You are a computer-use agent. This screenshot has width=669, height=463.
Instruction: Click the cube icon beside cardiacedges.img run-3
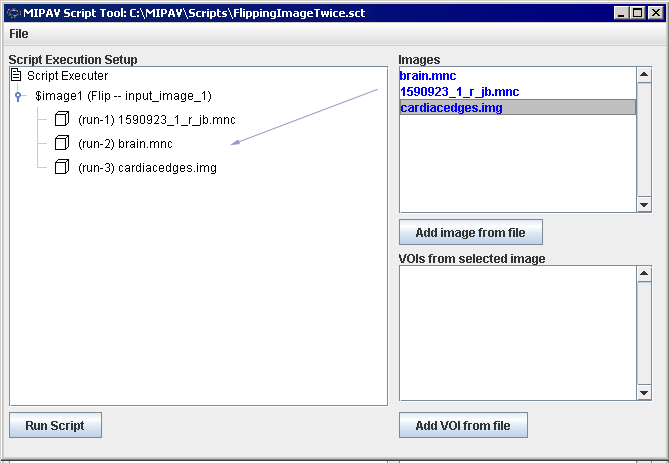coord(62,168)
